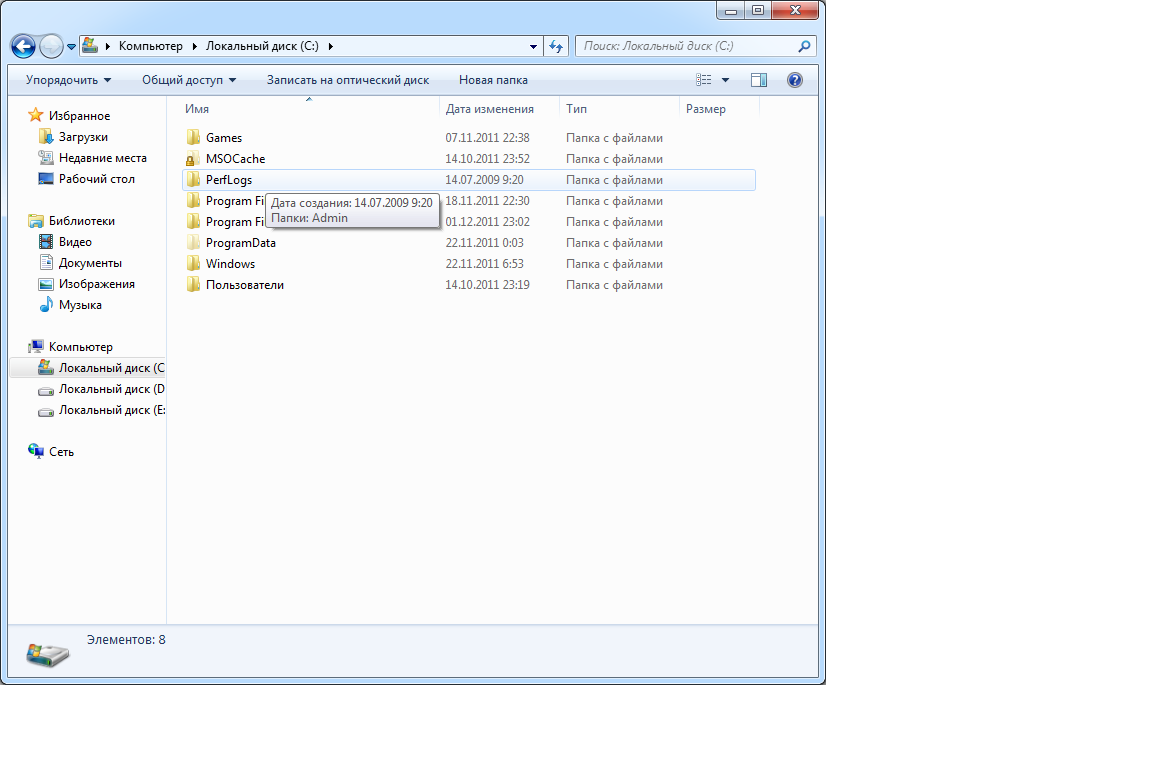Viewport: 1162px width, 778px height.
Task: Click Локальный диск (C:) breadcrumb
Action: (262, 46)
